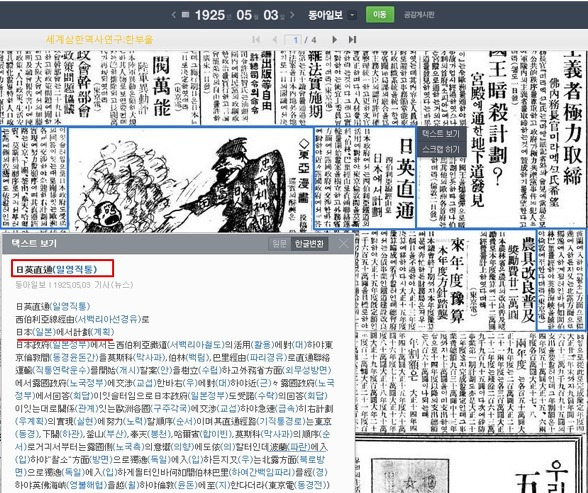
Task: Click the 日英直通 article headline in the scan
Action: pos(404,178)
